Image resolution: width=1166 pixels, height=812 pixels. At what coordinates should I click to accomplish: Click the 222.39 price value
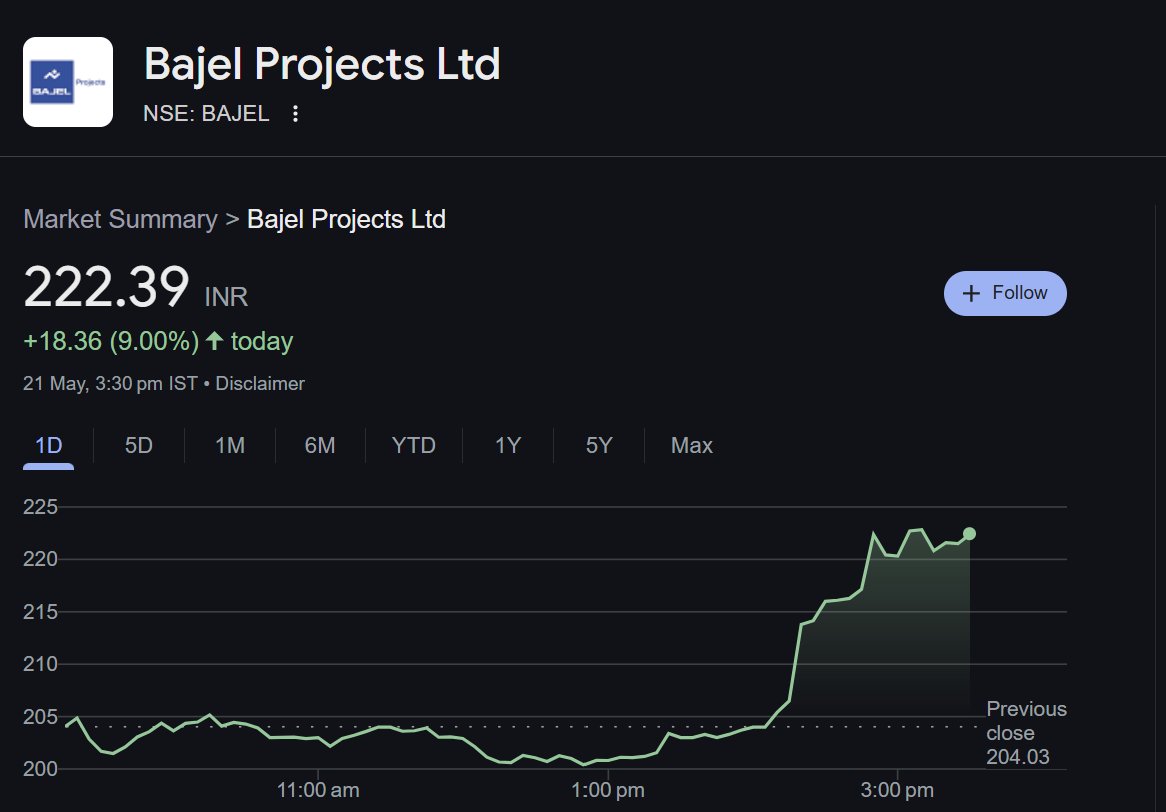pos(106,287)
